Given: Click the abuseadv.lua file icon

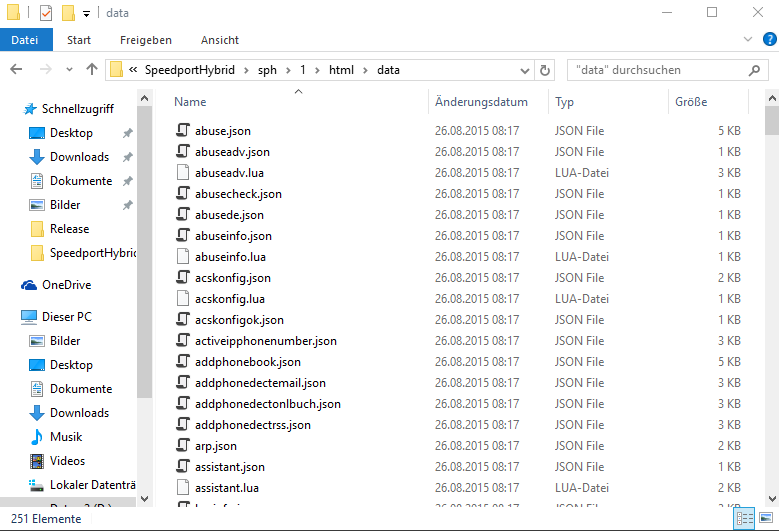Looking at the screenshot, I should (x=183, y=172).
